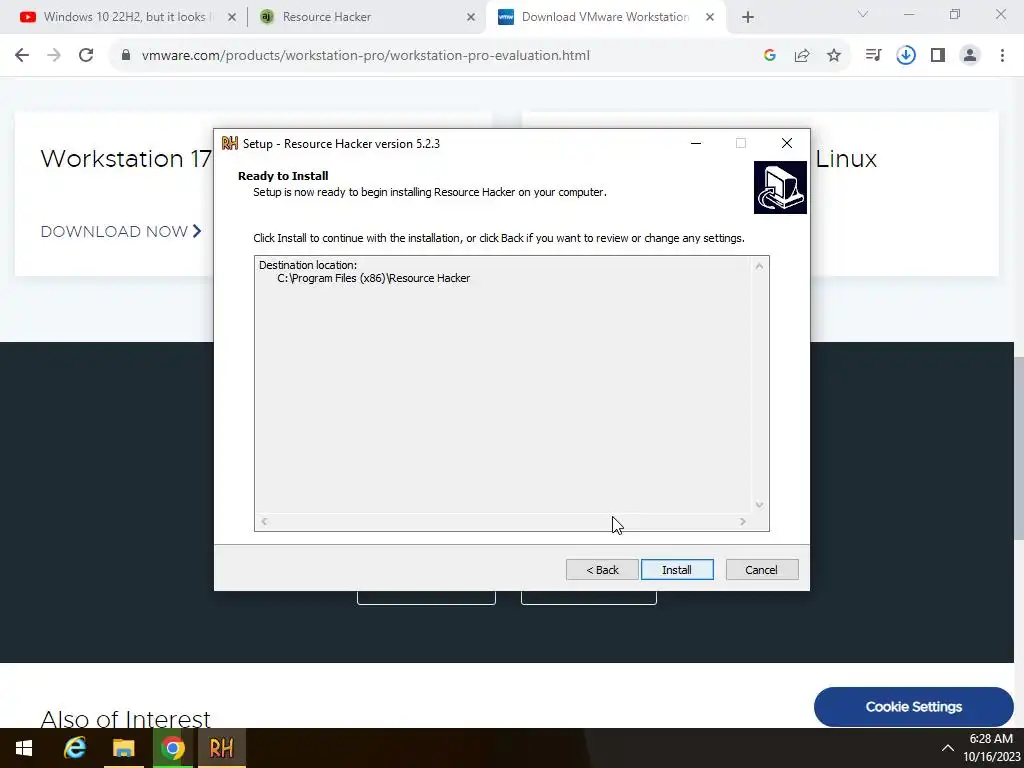Screen dimensions: 1024x768
Task: Open the tab search dropdown chevron
Action: click(x=863, y=14)
